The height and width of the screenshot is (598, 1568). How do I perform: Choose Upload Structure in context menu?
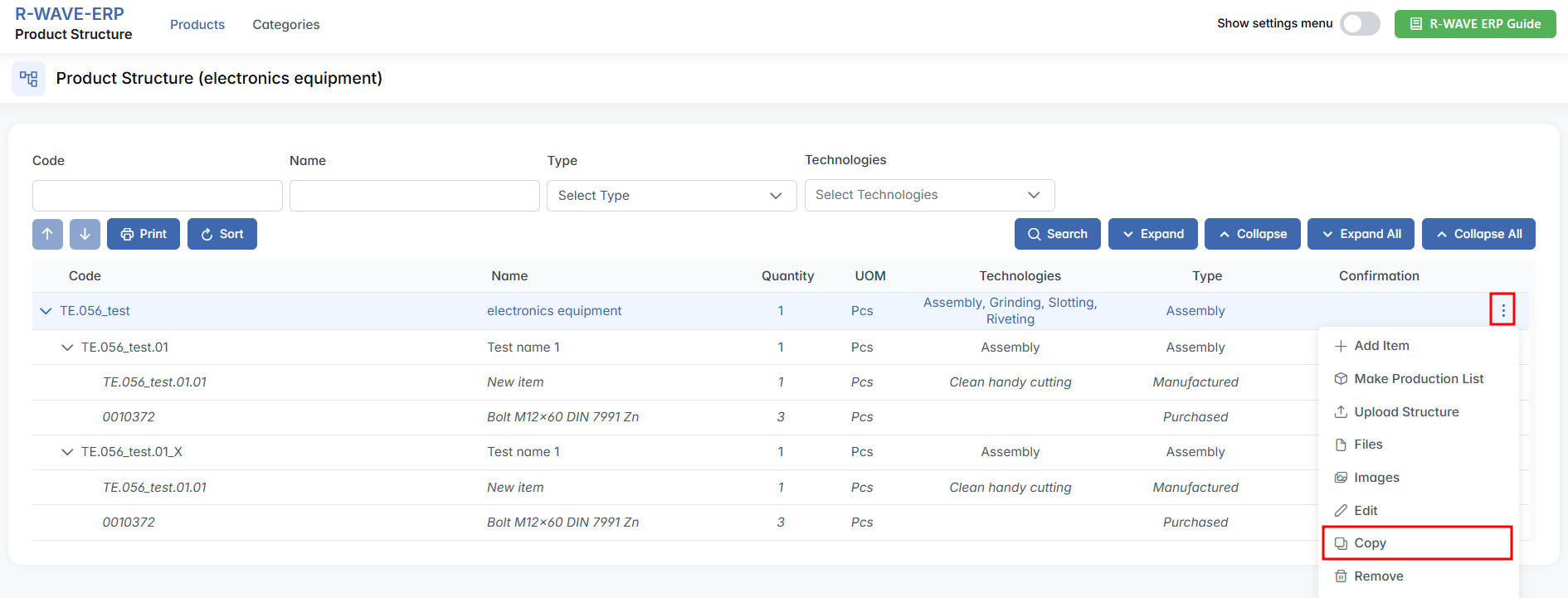coord(1405,412)
